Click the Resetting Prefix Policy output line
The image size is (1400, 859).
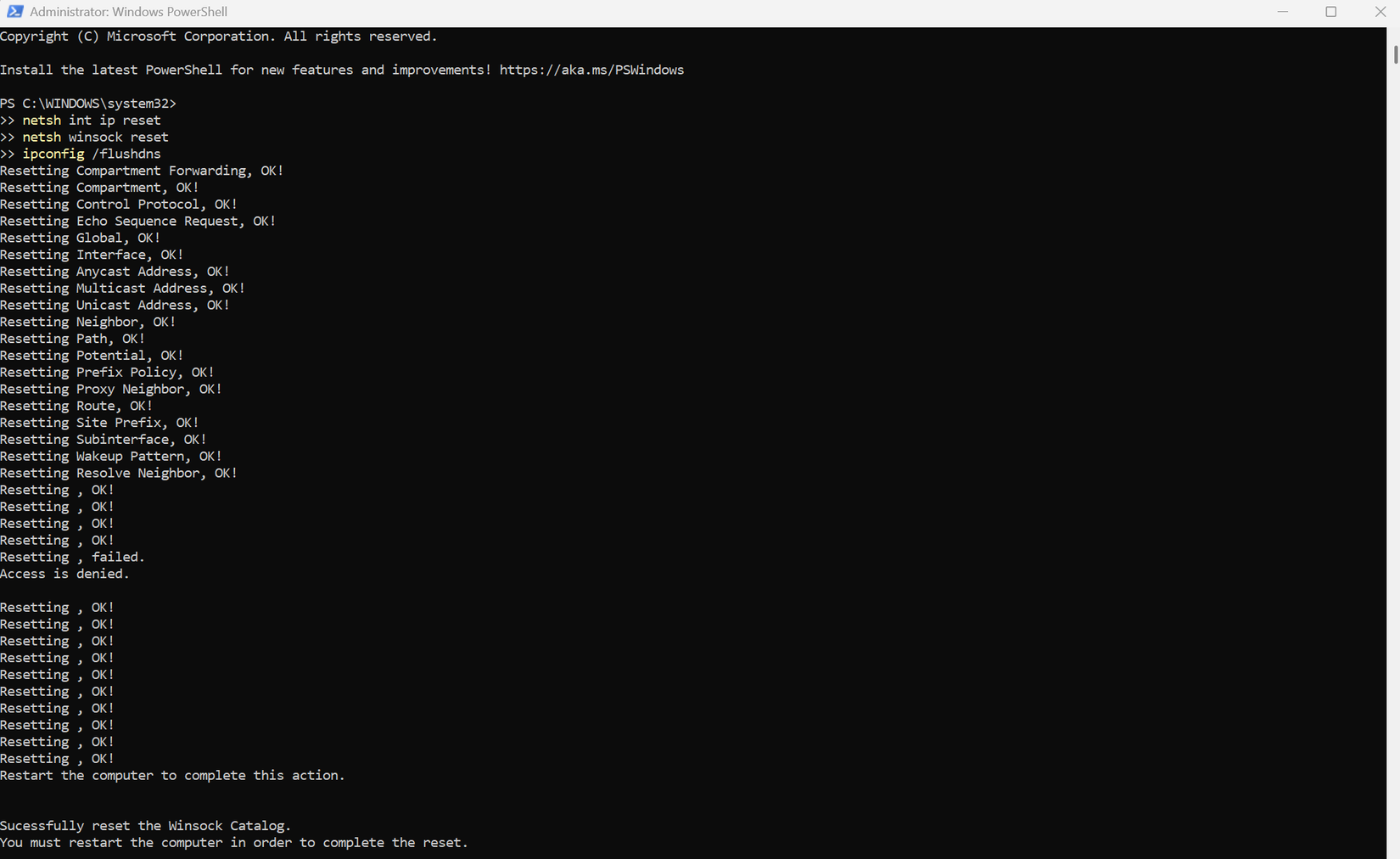click(x=106, y=372)
